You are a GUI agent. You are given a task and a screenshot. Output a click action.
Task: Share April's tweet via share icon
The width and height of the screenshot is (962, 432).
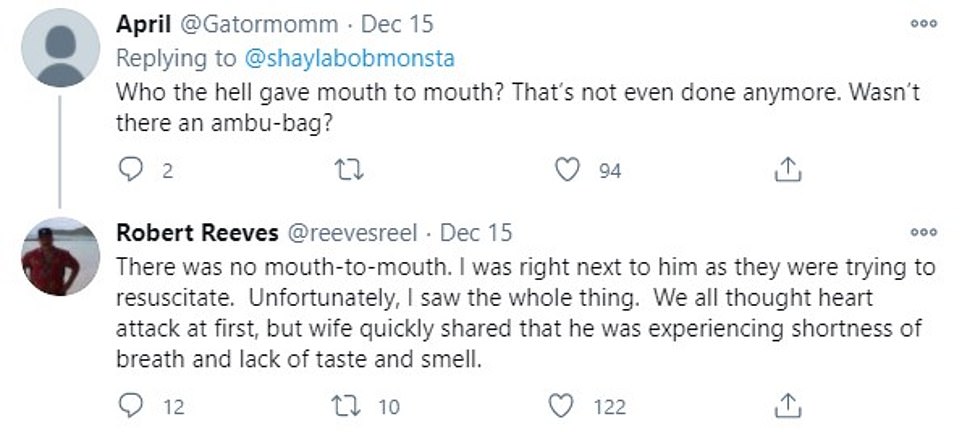pyautogui.click(x=788, y=171)
